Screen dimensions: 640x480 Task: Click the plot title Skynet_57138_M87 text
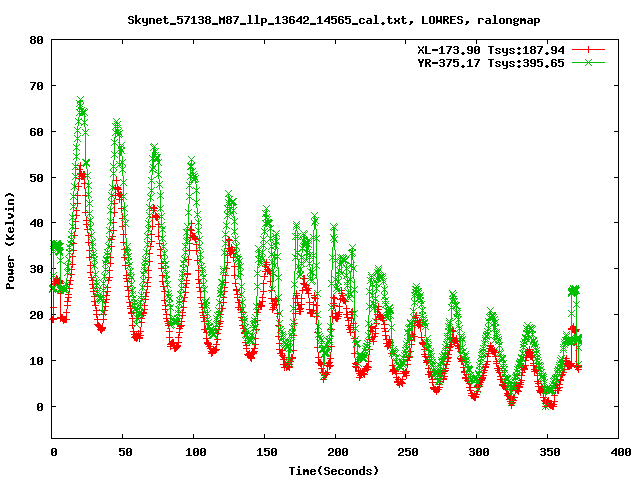[x=333, y=20]
